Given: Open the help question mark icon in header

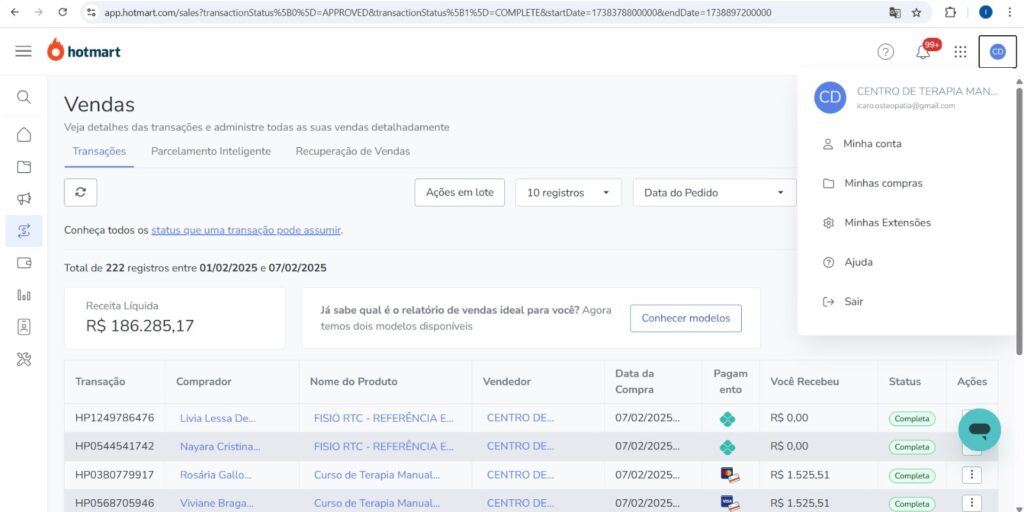Looking at the screenshot, I should tap(885, 52).
